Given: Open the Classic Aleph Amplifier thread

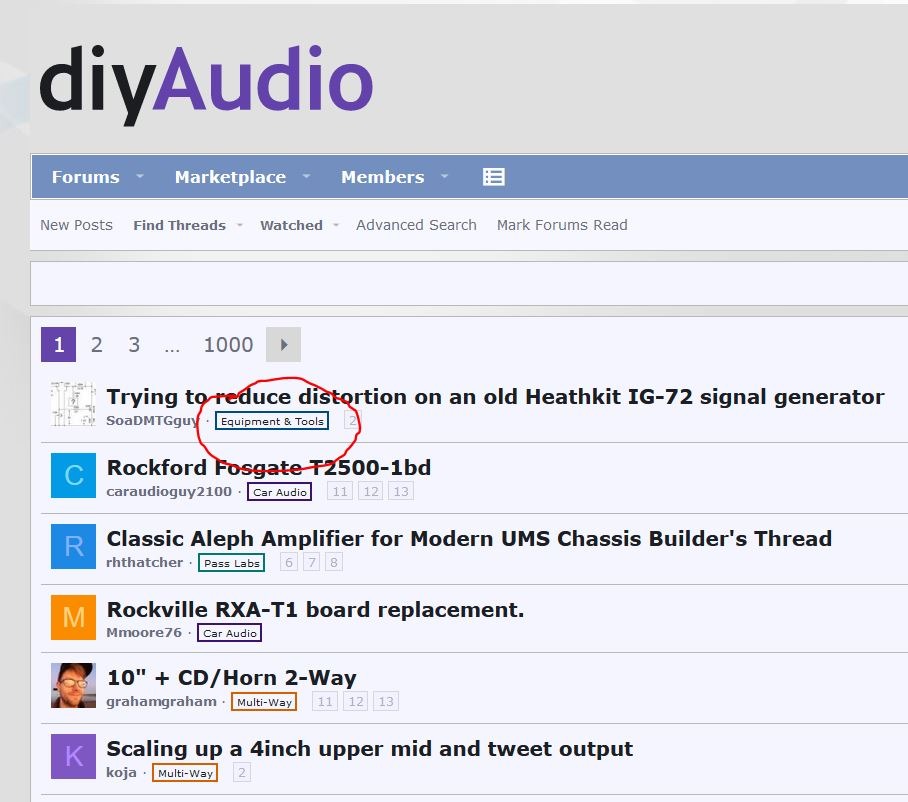Looking at the screenshot, I should pos(469,539).
